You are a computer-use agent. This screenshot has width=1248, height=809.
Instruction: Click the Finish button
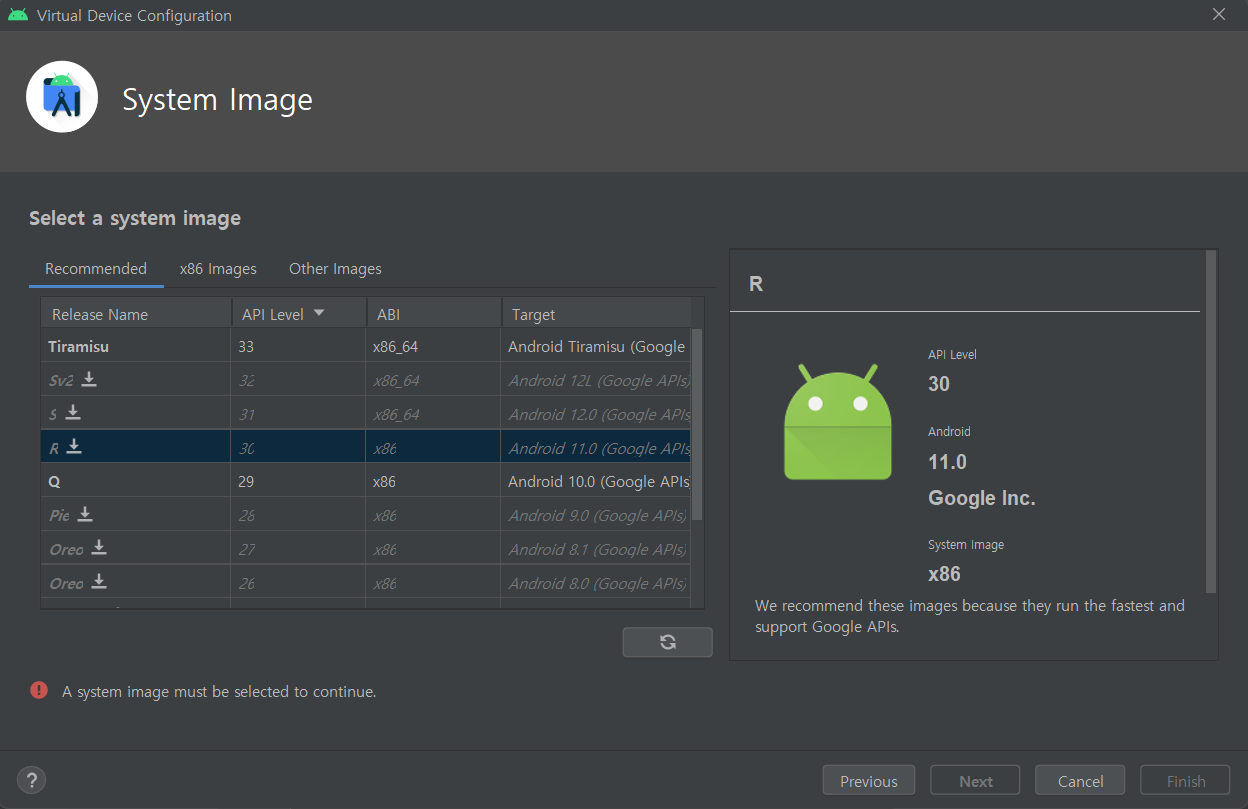pos(1186,781)
